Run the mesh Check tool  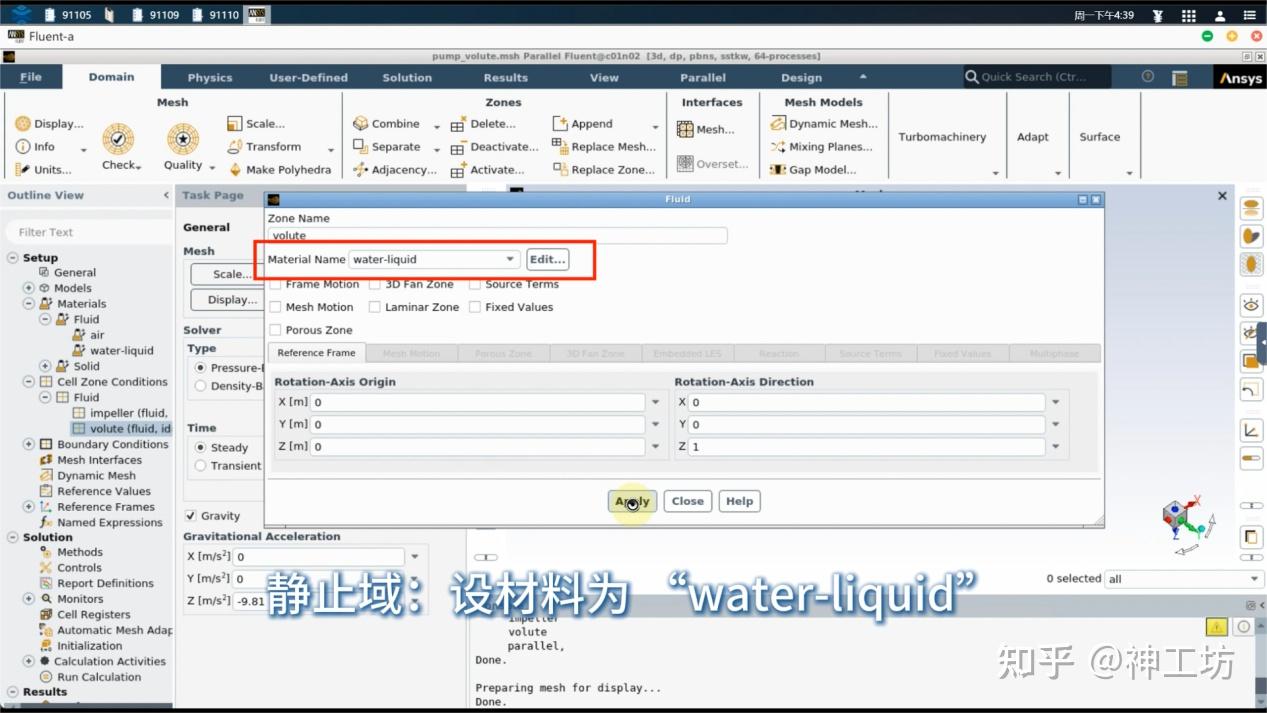point(119,146)
